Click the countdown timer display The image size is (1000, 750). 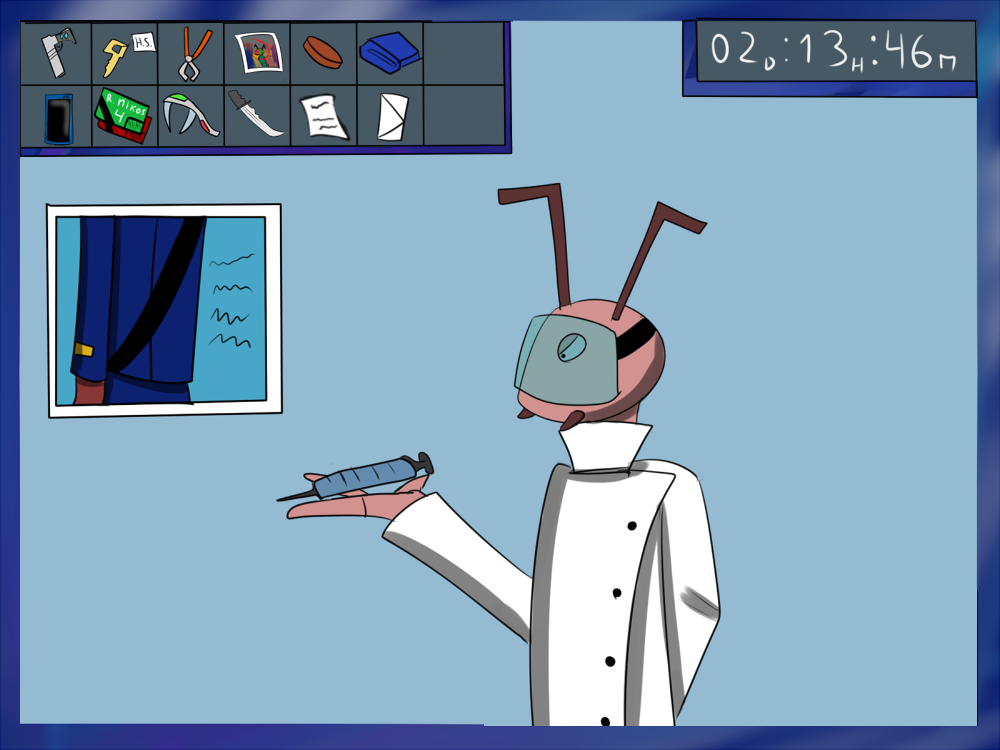pos(829,54)
